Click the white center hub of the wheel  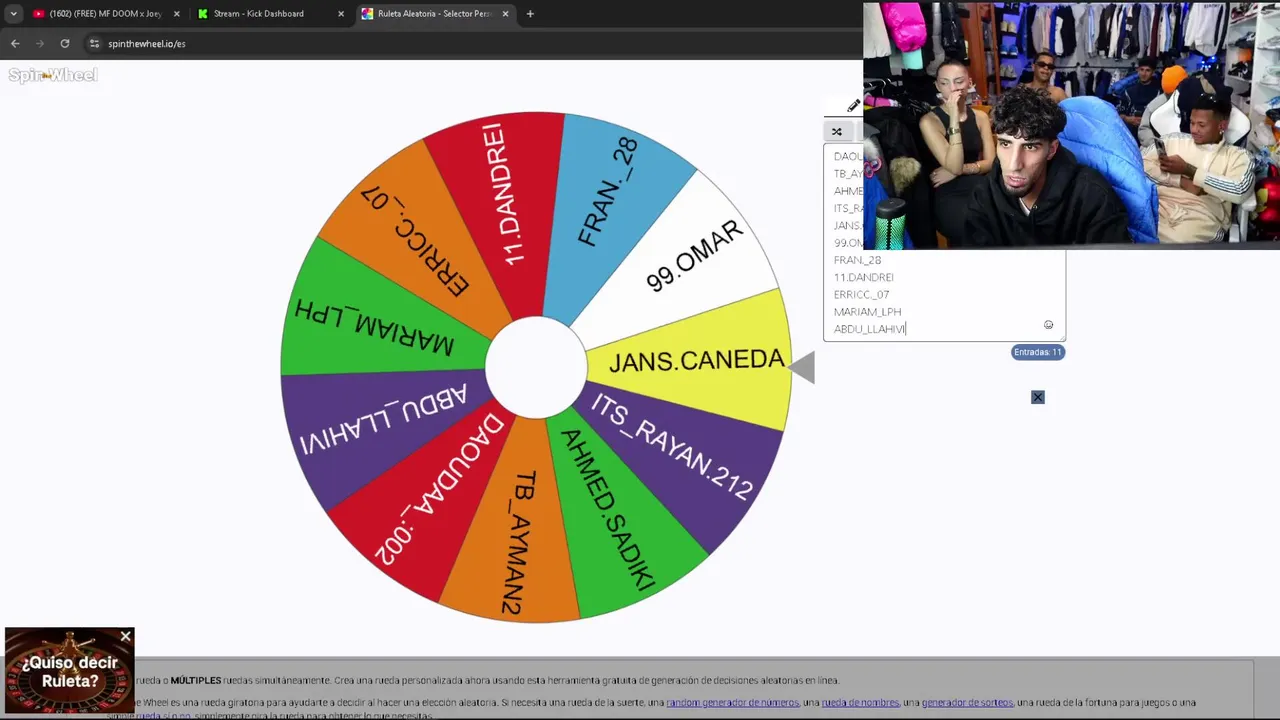(536, 368)
